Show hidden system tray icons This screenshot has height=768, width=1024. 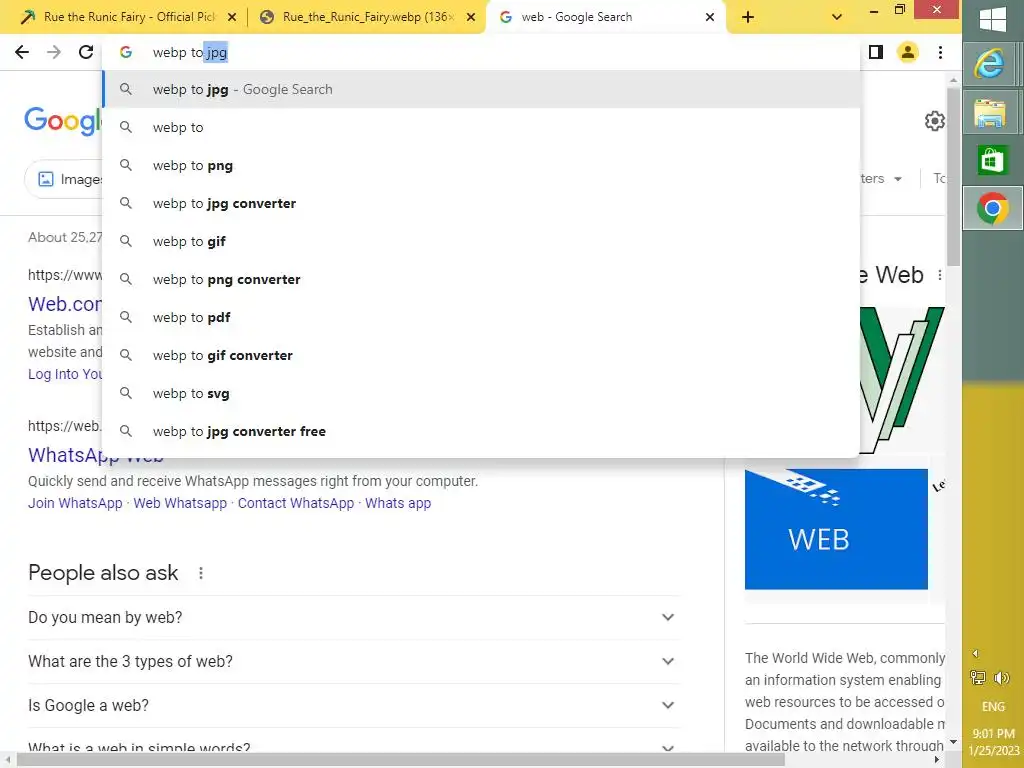pyautogui.click(x=975, y=654)
